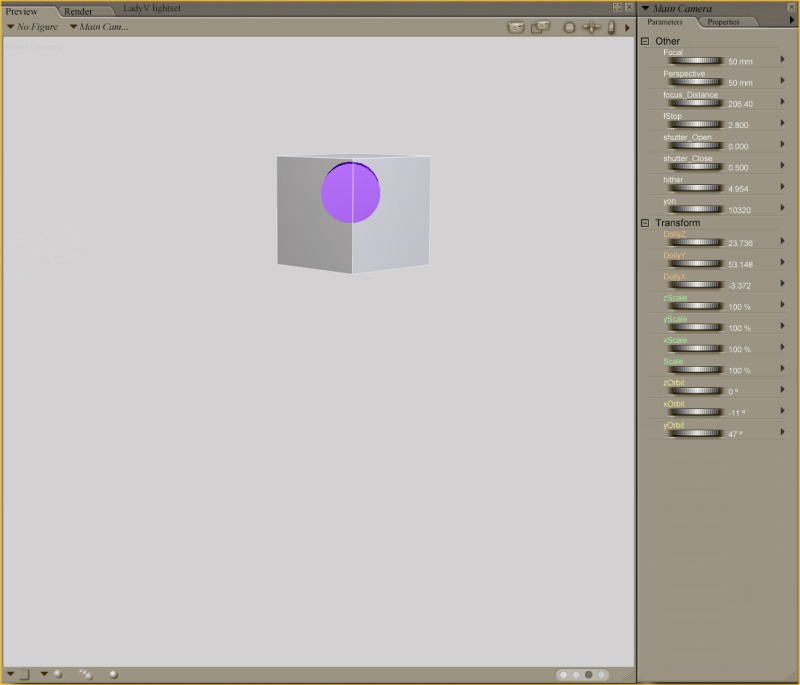Click the yon value 10320
The image size is (800, 685).
739,210
